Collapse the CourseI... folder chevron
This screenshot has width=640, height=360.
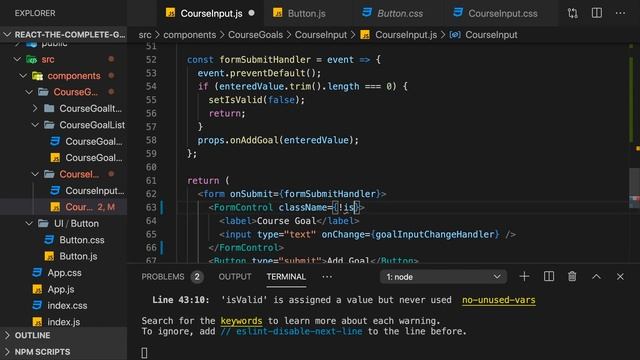[35, 174]
